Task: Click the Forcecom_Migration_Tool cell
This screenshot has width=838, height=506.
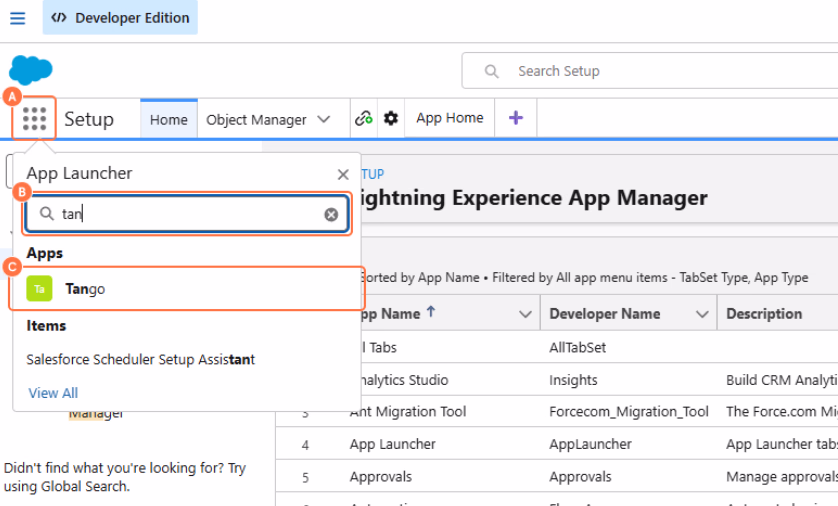Action: tap(629, 411)
